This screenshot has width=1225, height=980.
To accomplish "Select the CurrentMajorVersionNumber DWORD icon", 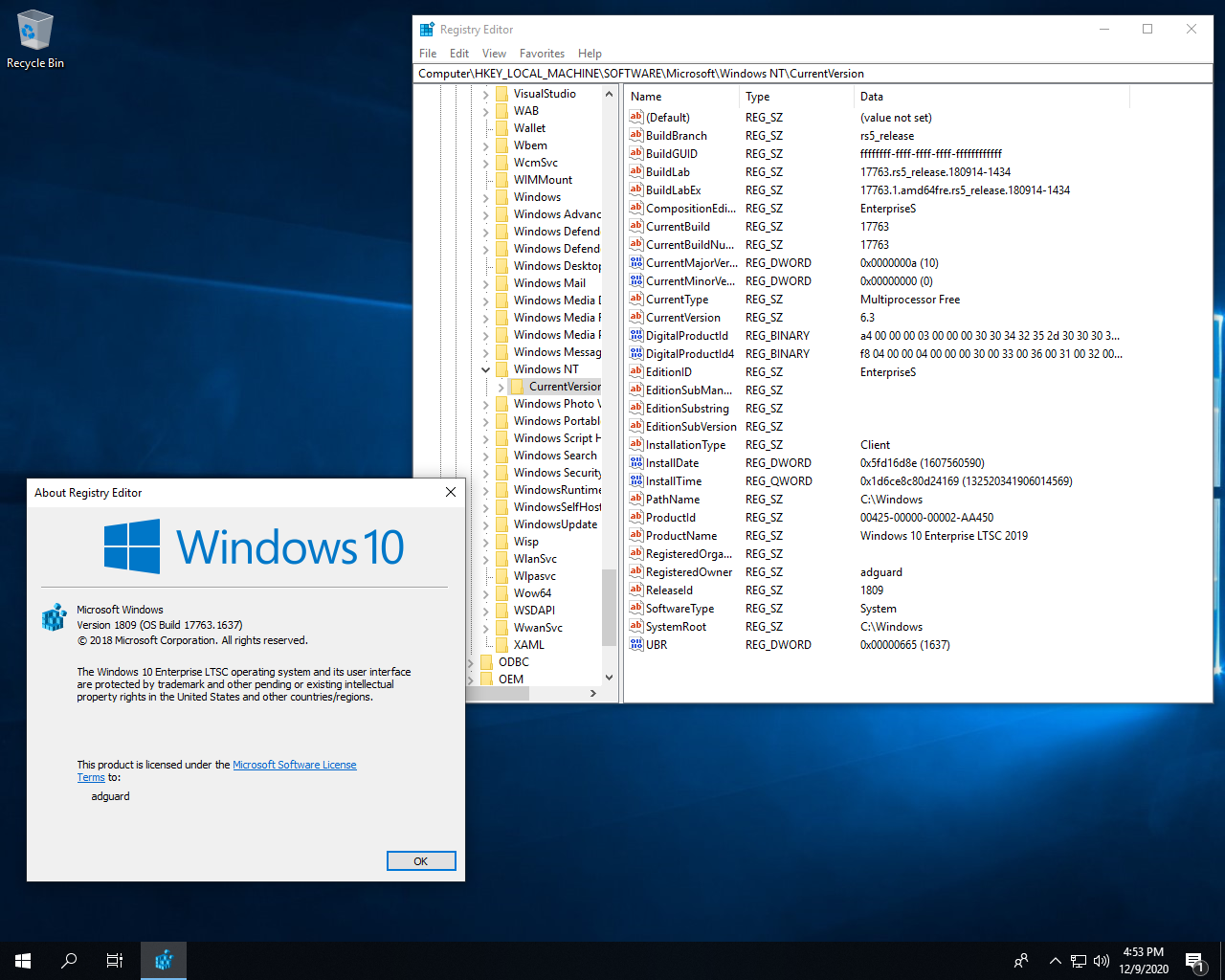I will pyautogui.click(x=636, y=262).
